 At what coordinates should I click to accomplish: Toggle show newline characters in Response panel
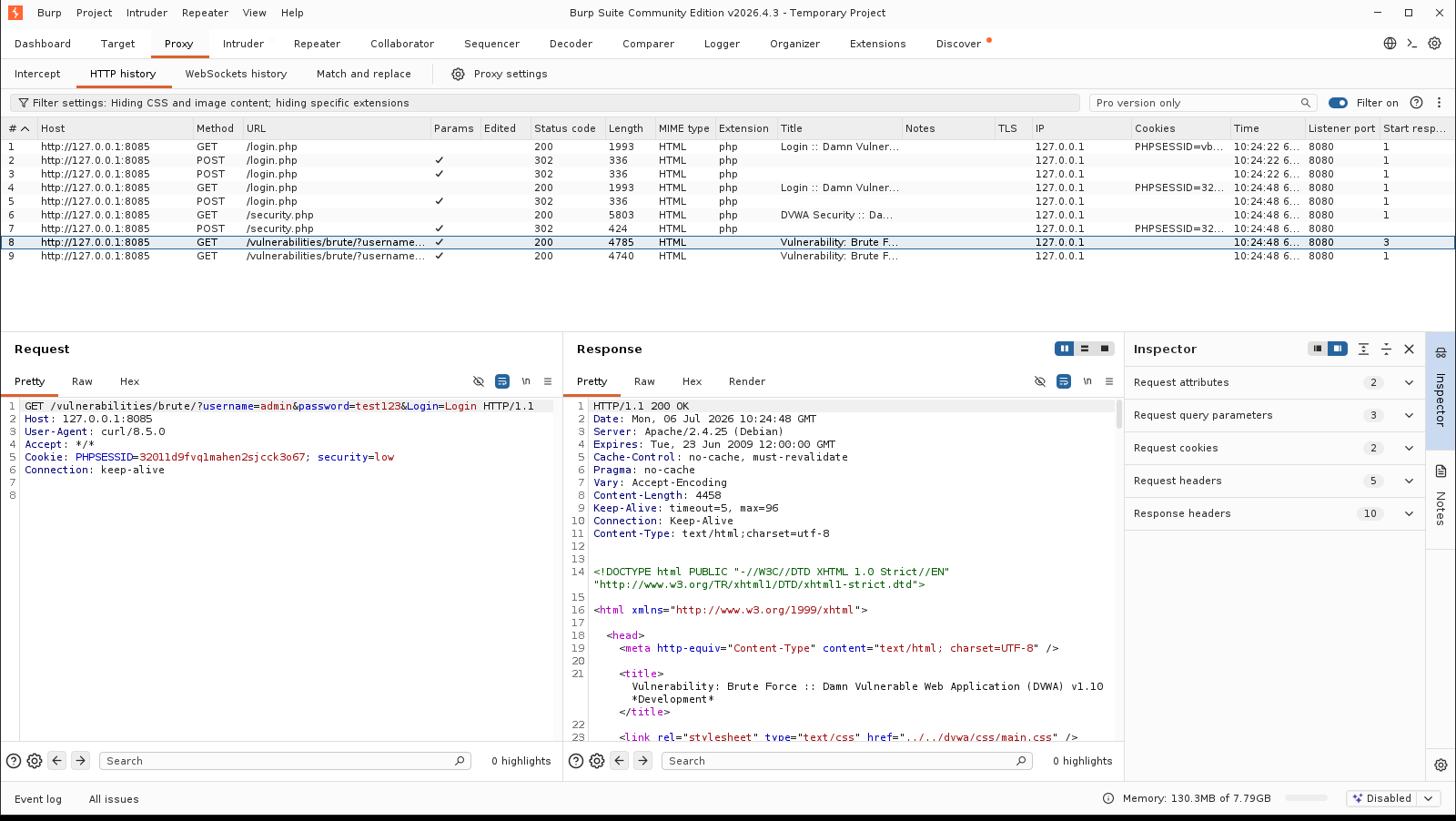click(x=1087, y=381)
